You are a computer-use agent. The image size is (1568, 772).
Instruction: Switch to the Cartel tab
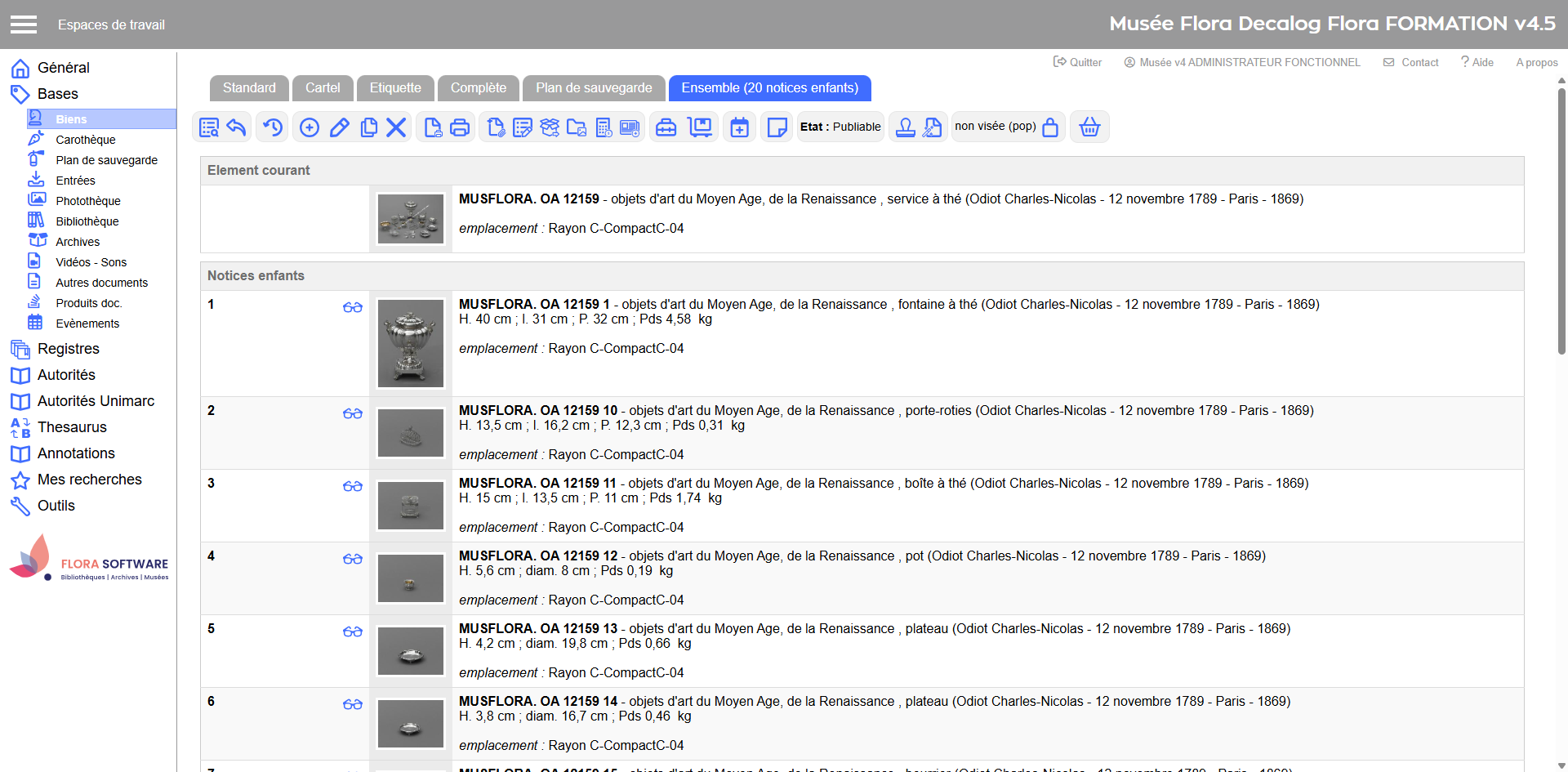click(x=323, y=88)
